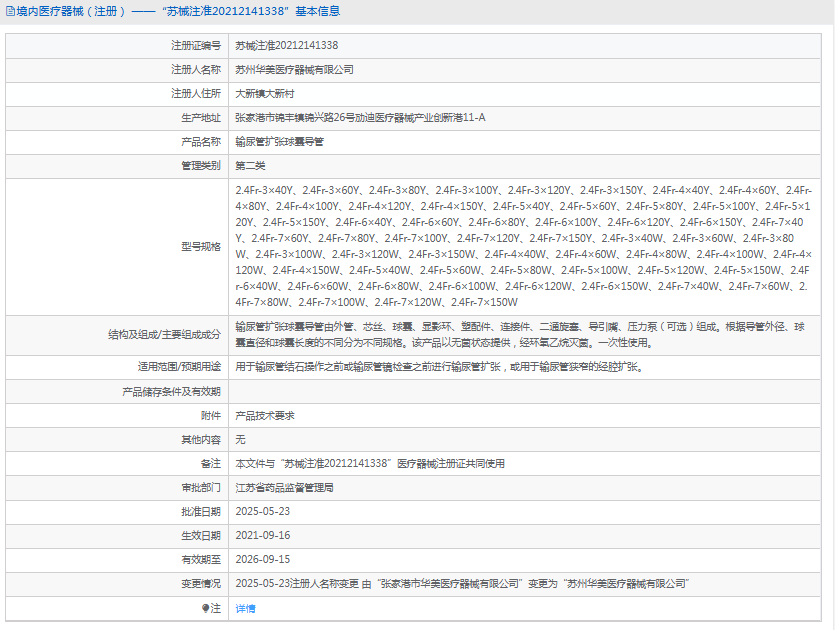Click the 结构及组成/主要组成成分 label
The width and height of the screenshot is (835, 630).
click(x=165, y=335)
